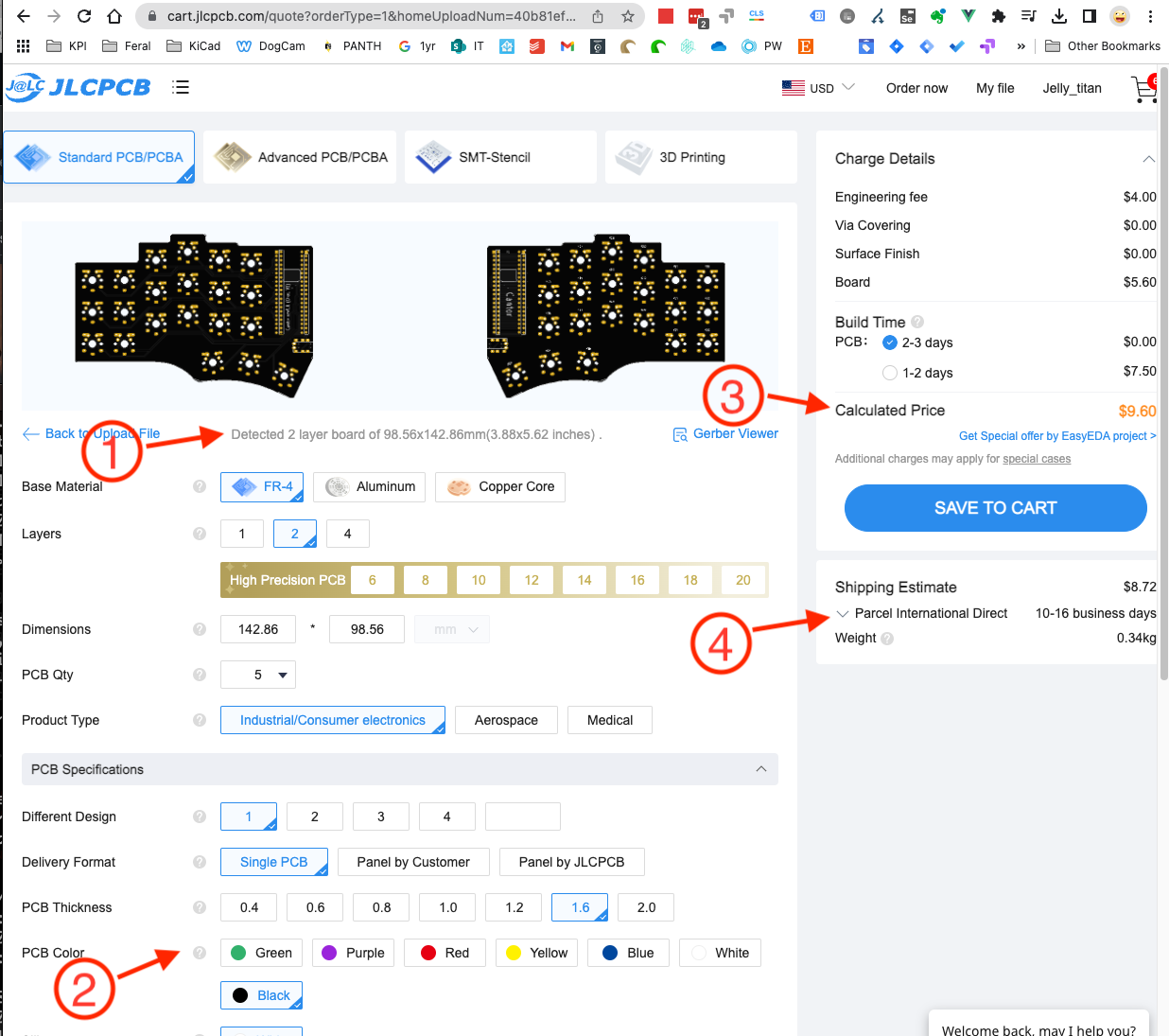
Task: Click help icon next to Base Material
Action: click(x=200, y=486)
